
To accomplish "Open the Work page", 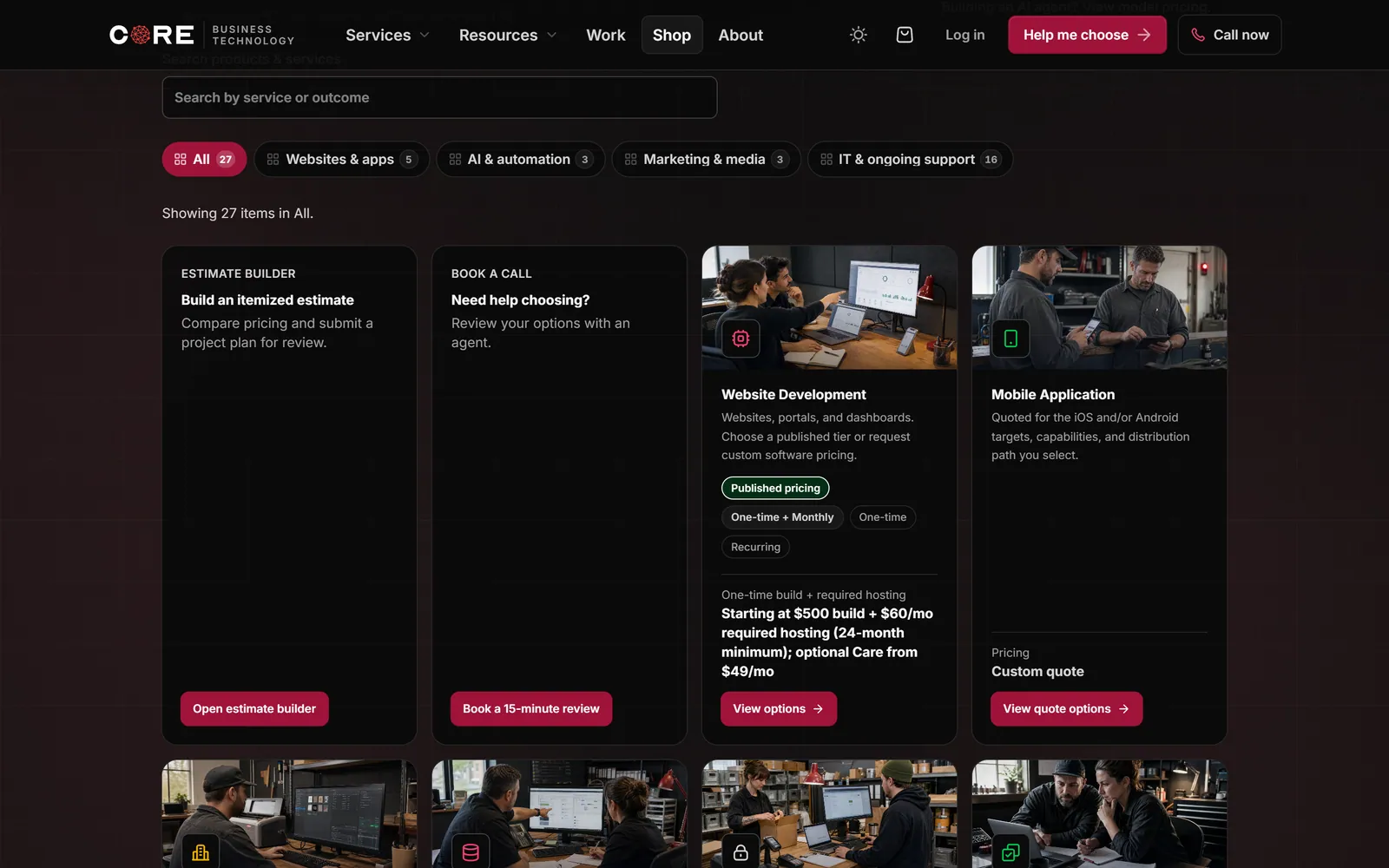I will pos(606,35).
